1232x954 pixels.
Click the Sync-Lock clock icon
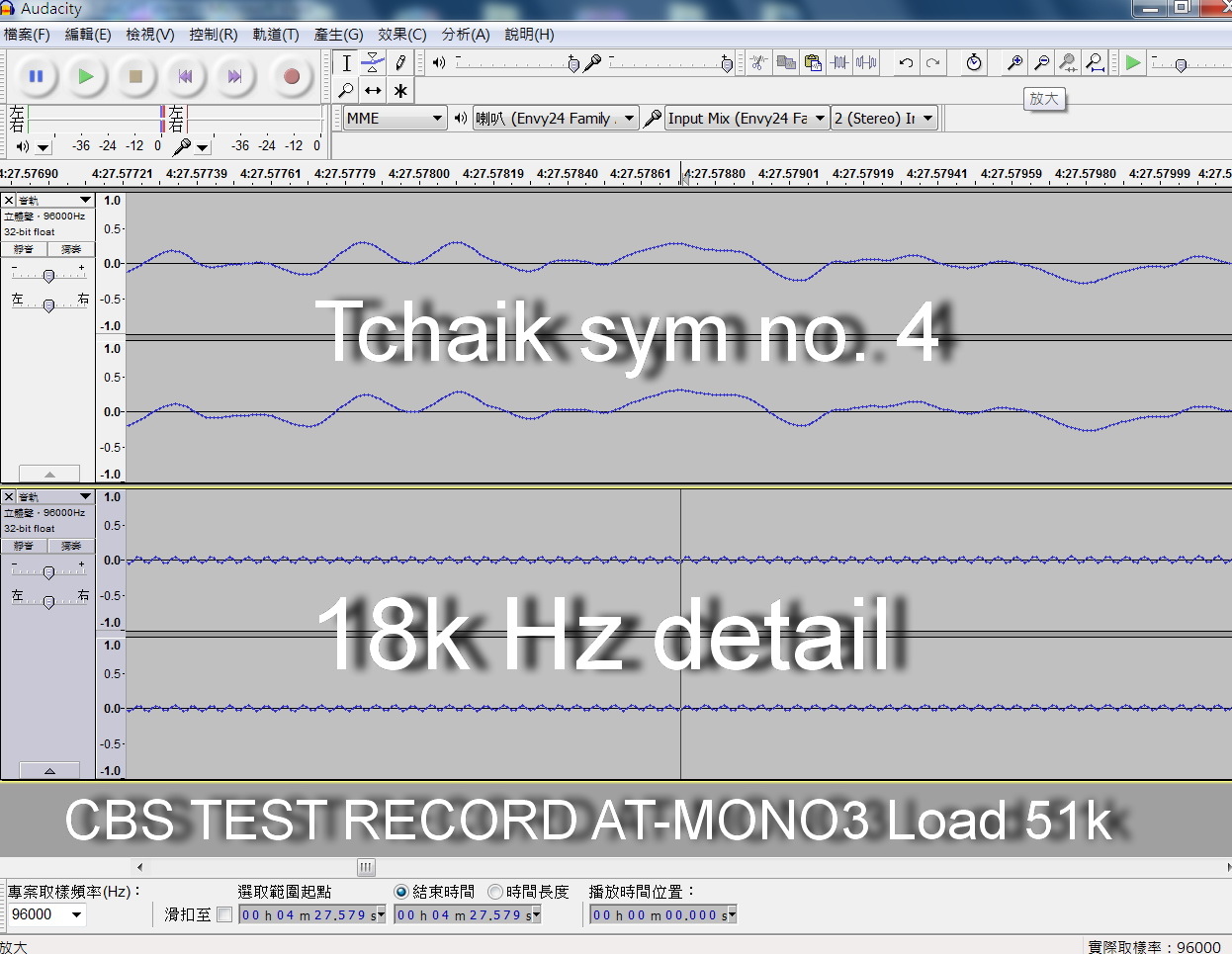(974, 62)
